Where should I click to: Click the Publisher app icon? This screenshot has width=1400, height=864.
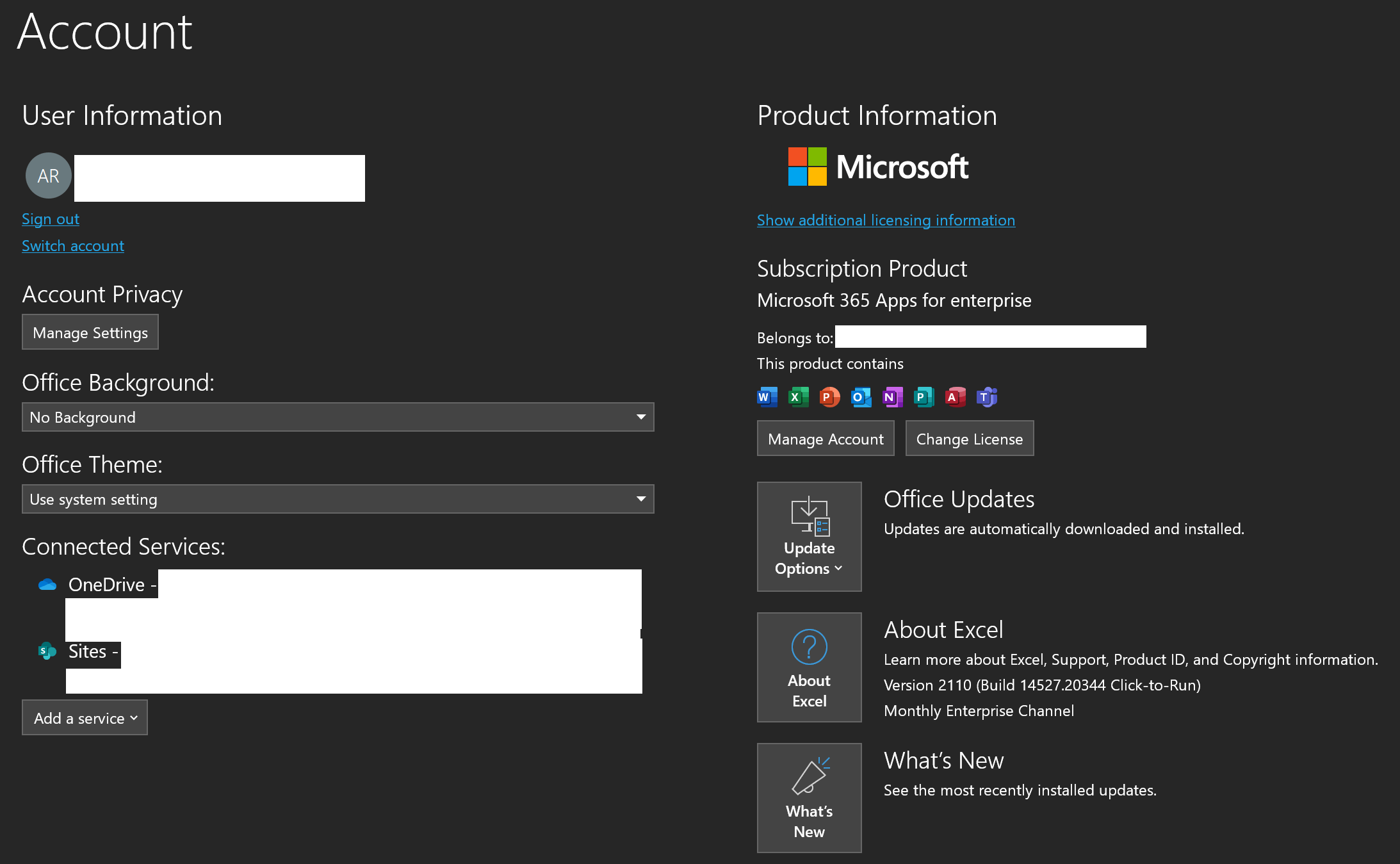(924, 397)
